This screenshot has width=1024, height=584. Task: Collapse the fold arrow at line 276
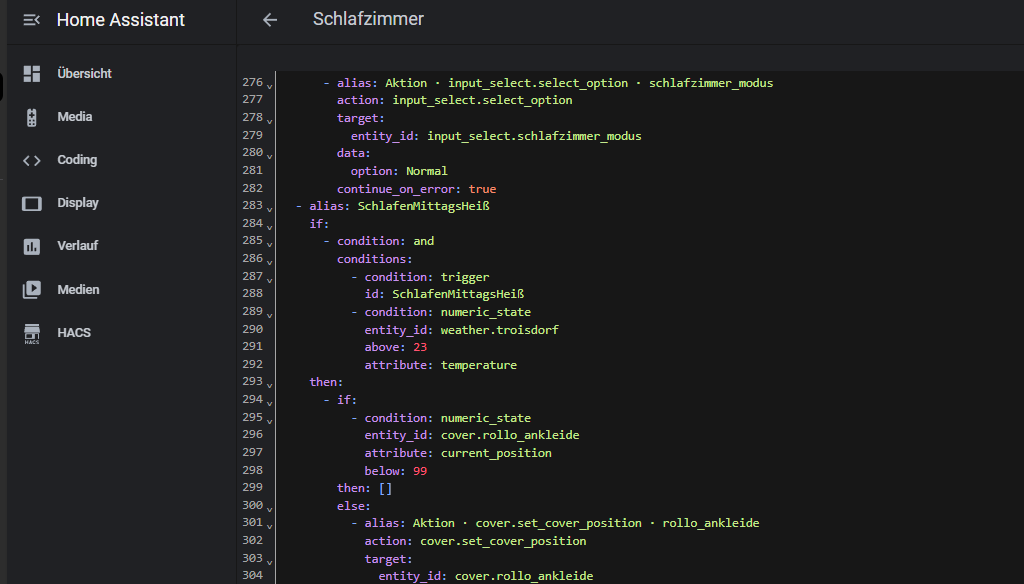click(269, 86)
